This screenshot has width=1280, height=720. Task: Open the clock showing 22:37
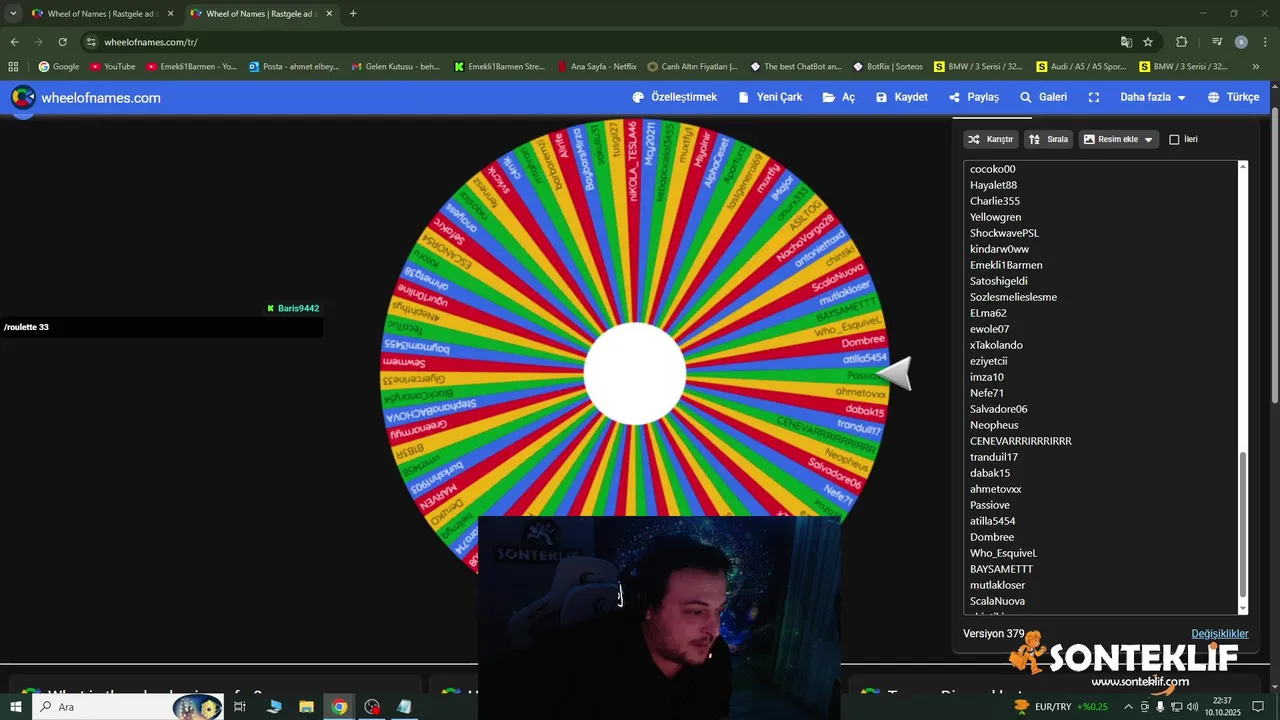[1222, 707]
